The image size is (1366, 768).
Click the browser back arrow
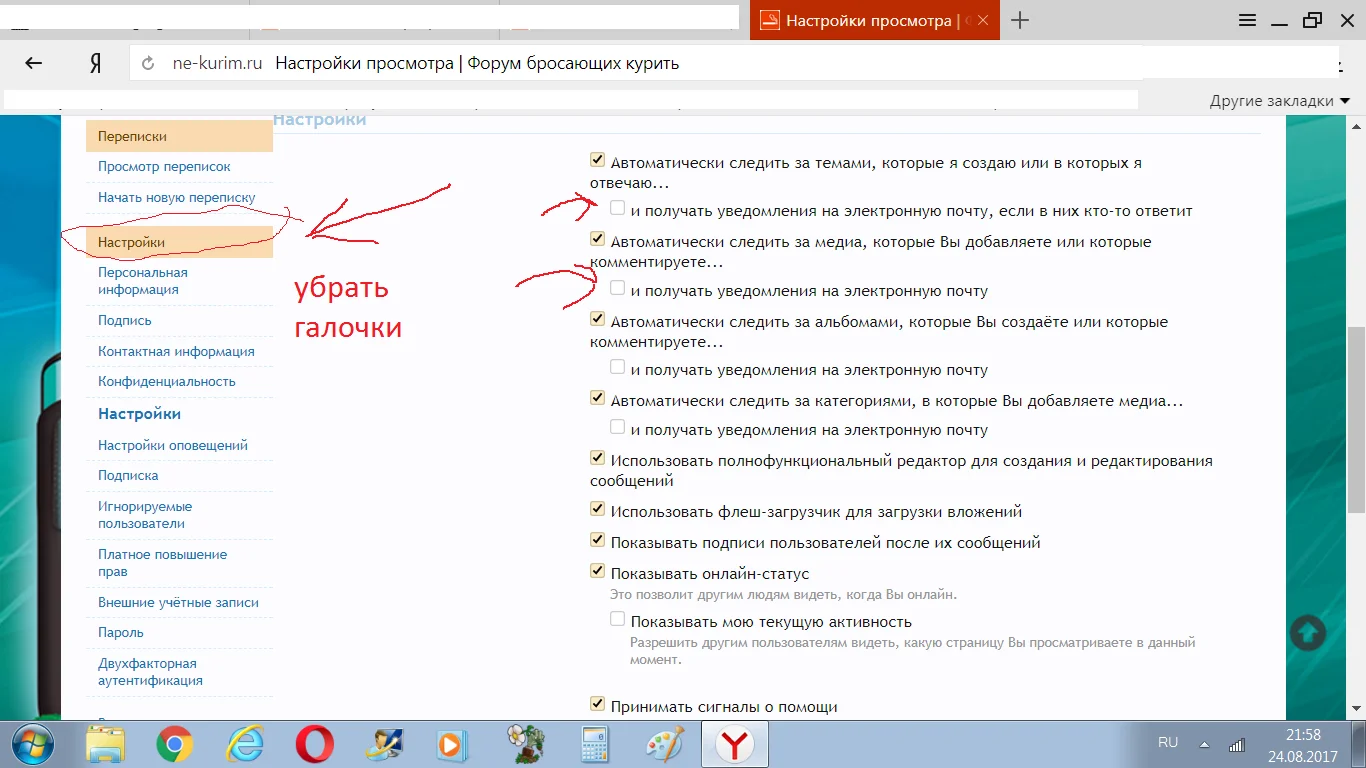point(33,62)
